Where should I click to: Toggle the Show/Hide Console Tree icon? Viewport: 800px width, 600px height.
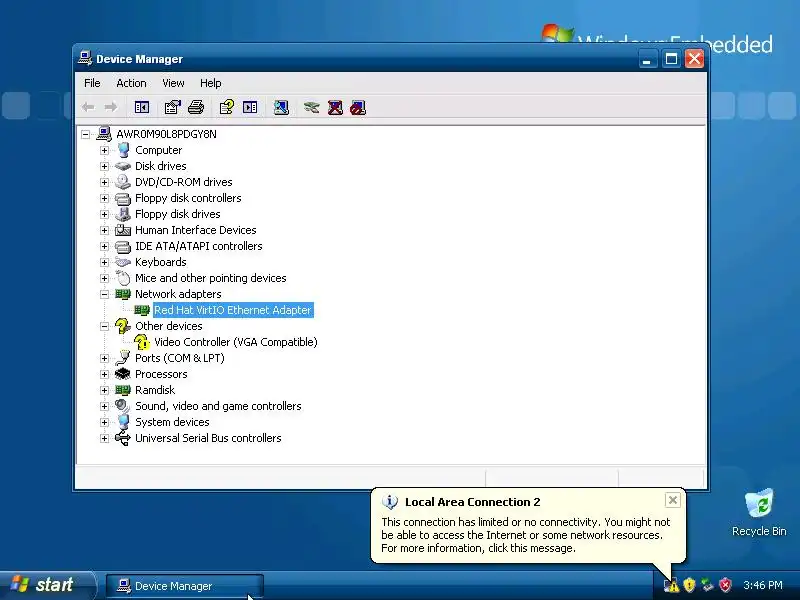(x=141, y=107)
